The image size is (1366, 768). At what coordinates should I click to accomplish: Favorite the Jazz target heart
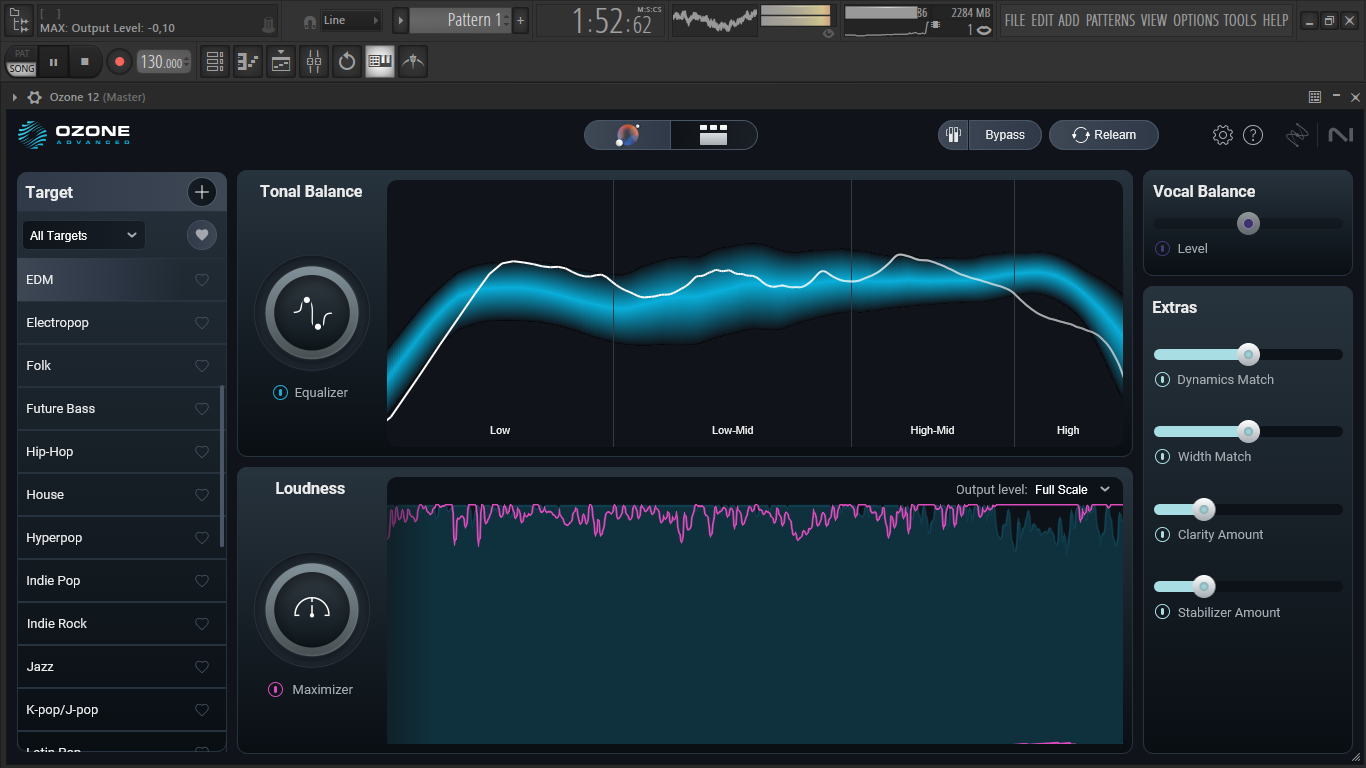click(x=202, y=667)
